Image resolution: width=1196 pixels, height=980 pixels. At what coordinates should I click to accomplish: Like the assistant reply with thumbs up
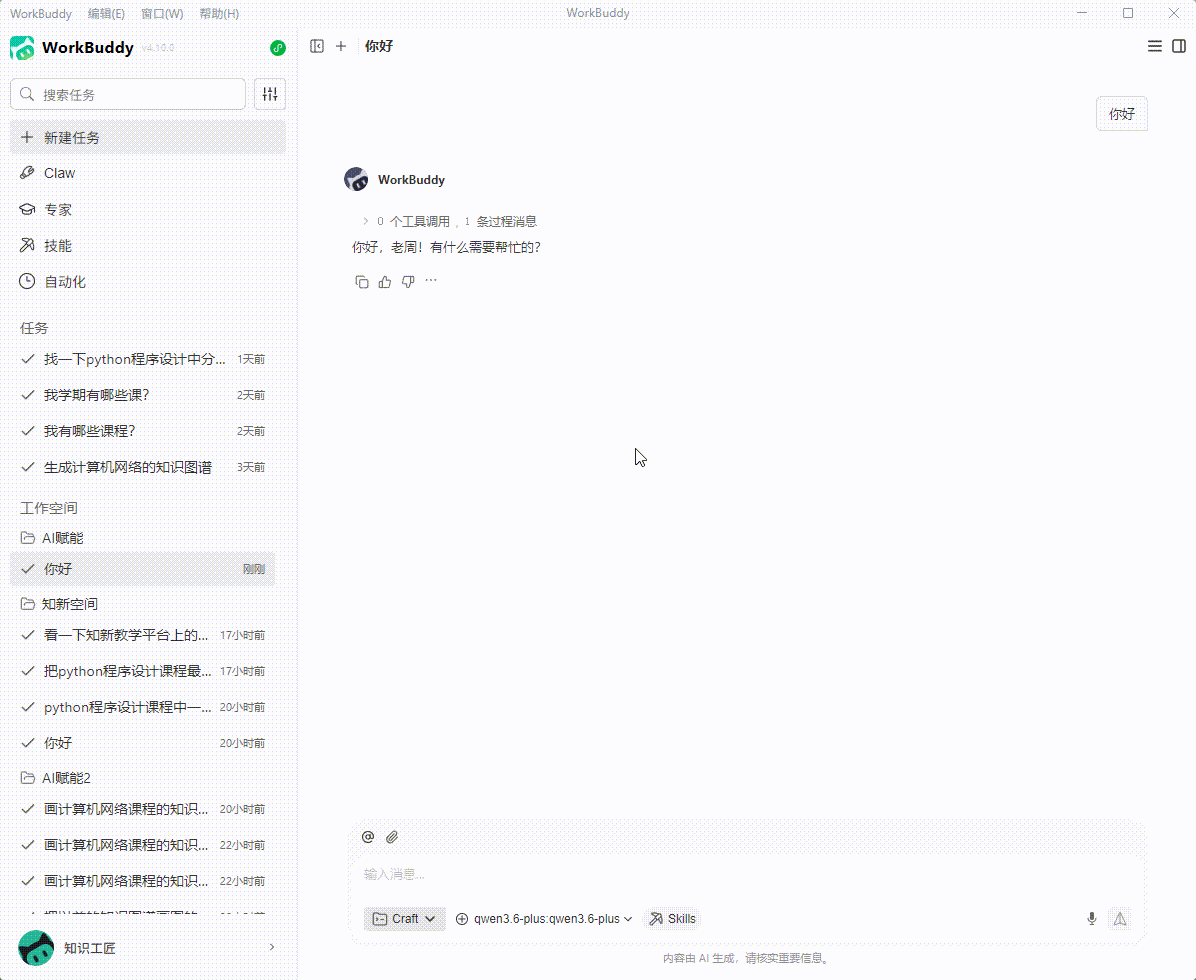click(384, 281)
